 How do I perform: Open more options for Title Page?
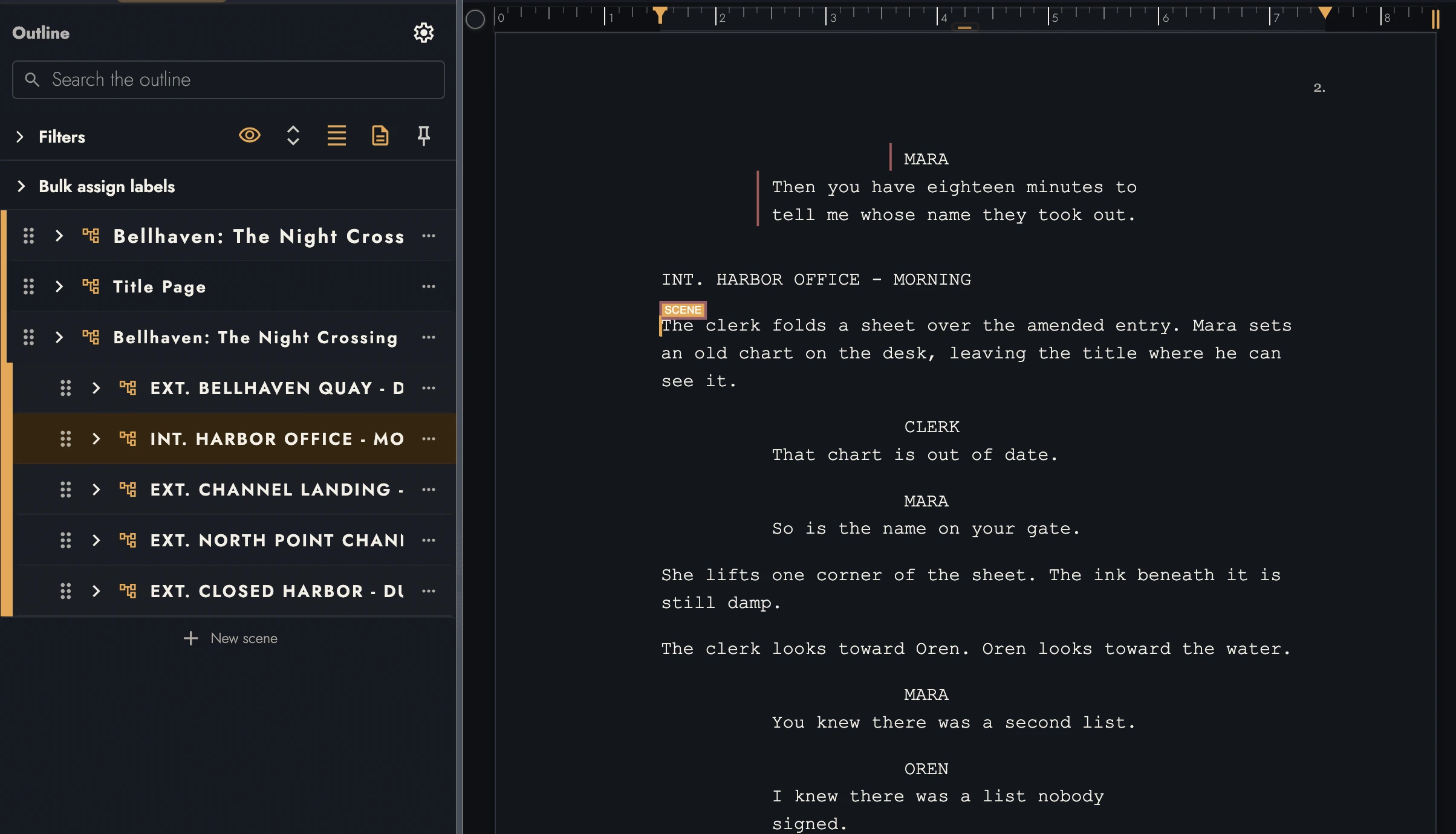click(x=429, y=286)
